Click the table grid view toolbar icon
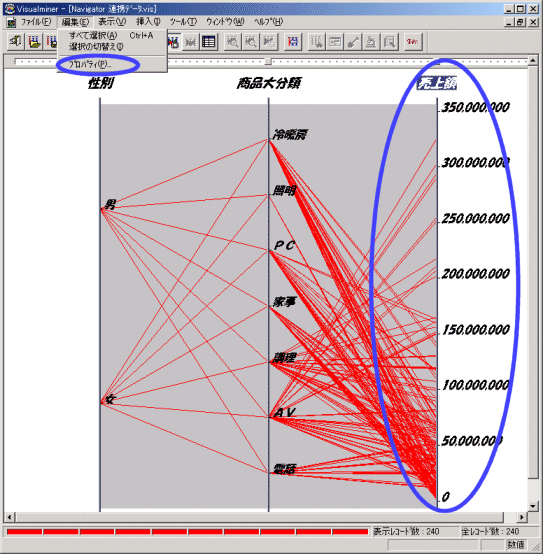 pyautogui.click(x=209, y=42)
